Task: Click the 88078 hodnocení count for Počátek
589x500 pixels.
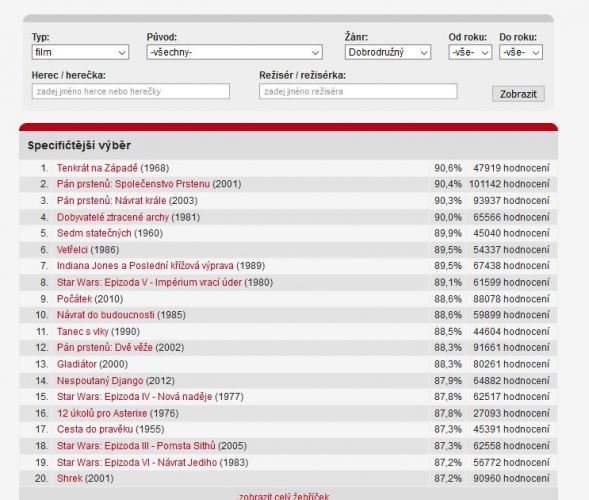Action: [511, 299]
